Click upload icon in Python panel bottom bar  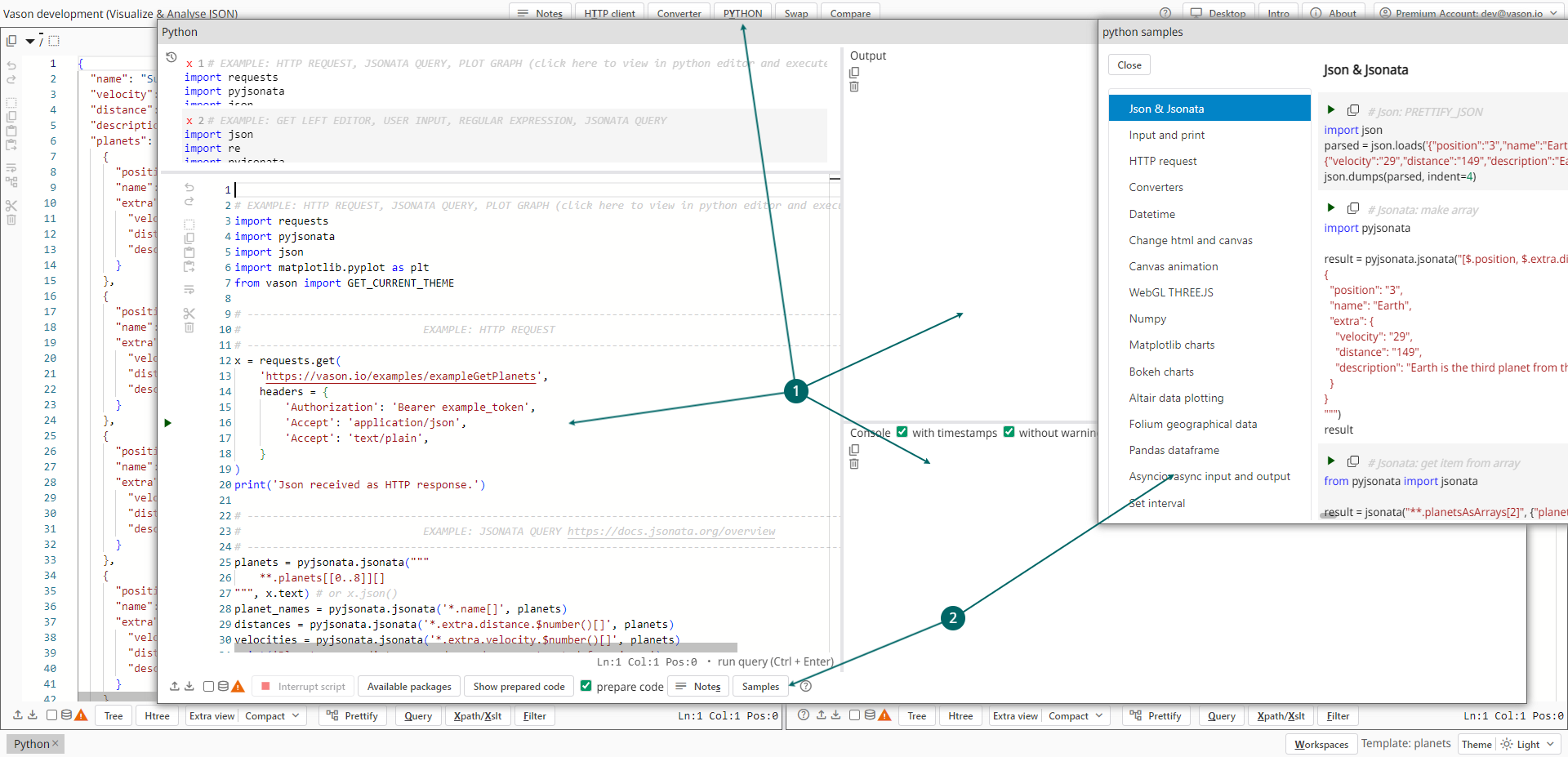click(175, 686)
